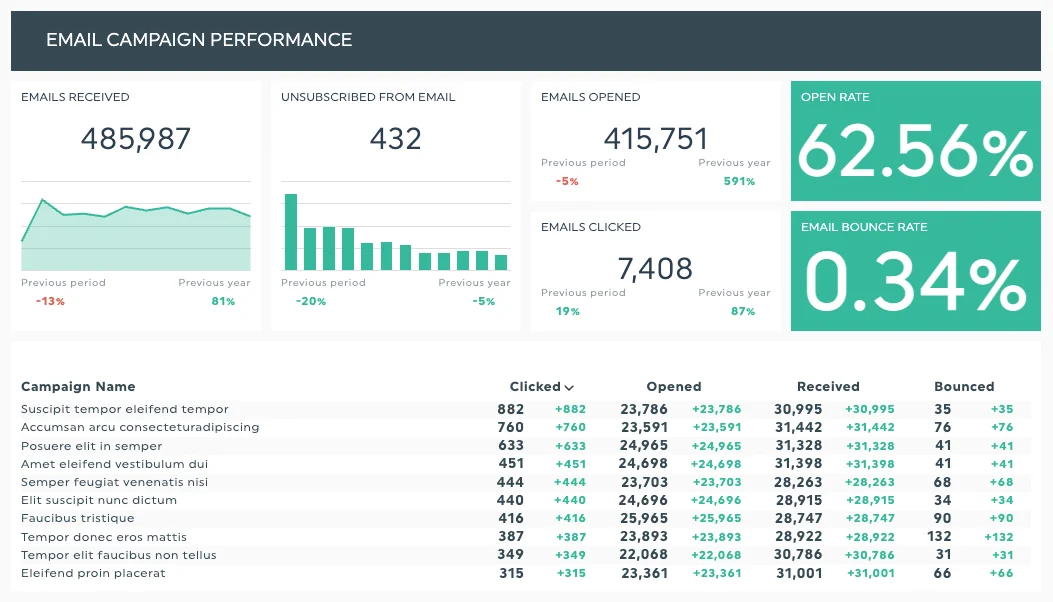Screen dimensions: 1053x602
Task: Sort the table by Bounced column
Action: pyautogui.click(x=963, y=386)
